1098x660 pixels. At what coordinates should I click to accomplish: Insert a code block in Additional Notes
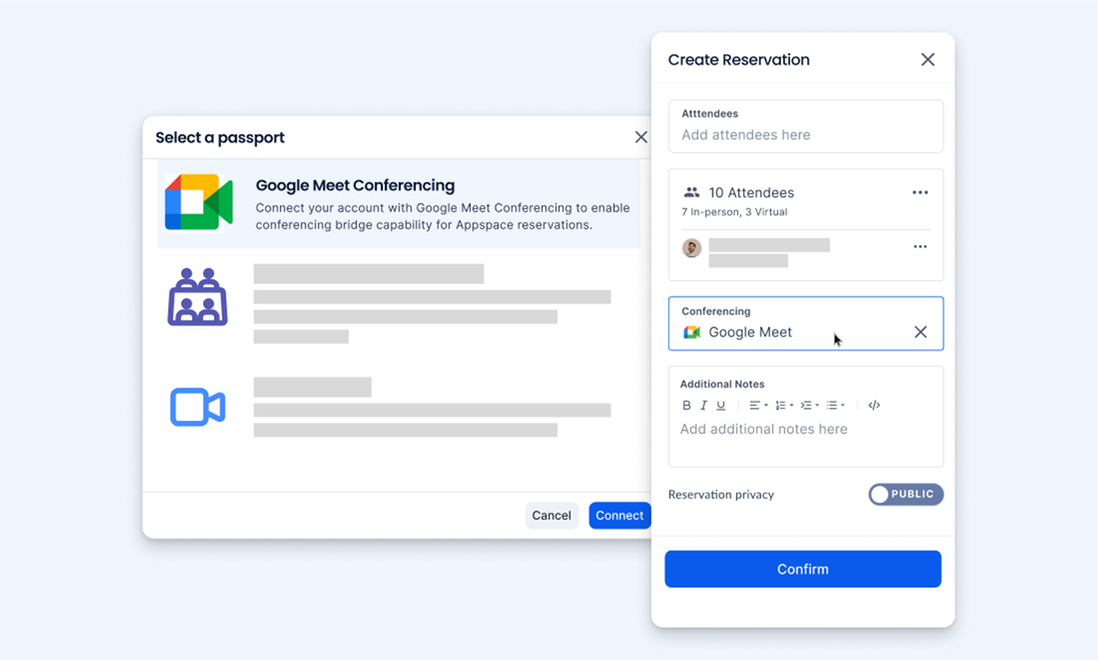click(873, 405)
